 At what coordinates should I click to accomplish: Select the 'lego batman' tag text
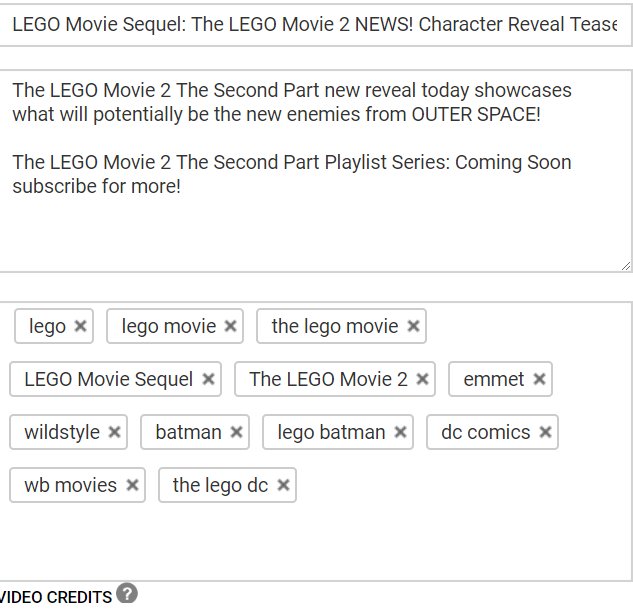(331, 432)
